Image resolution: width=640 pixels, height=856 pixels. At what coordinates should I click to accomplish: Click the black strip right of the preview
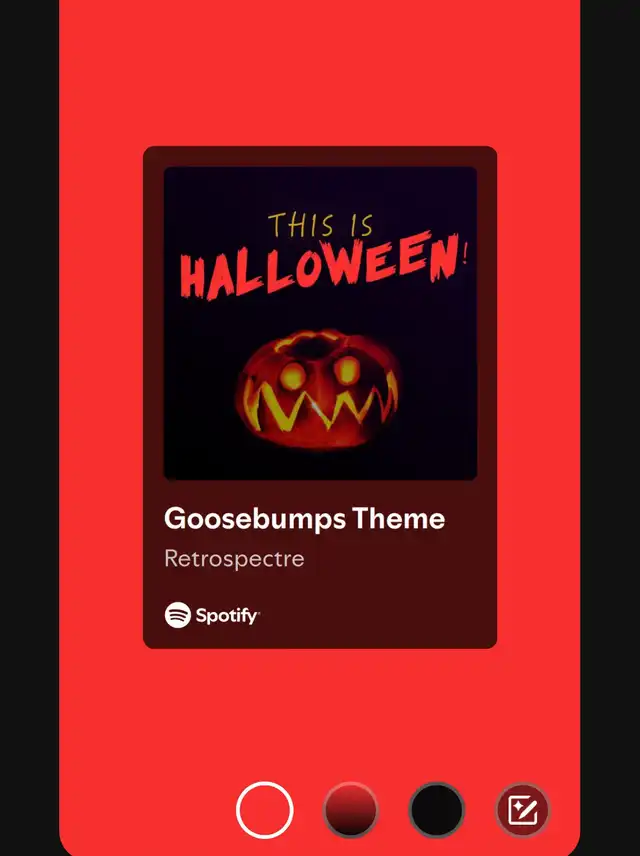[610, 428]
